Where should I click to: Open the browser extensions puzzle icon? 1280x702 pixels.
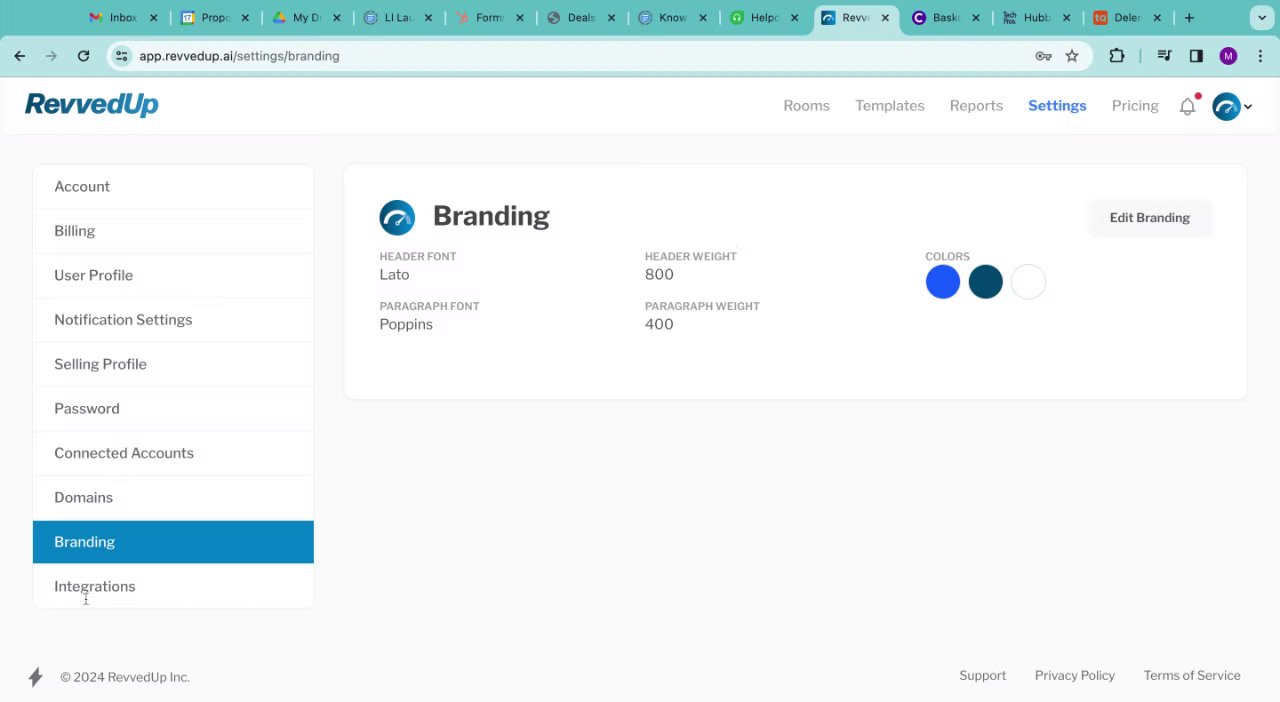[1117, 56]
